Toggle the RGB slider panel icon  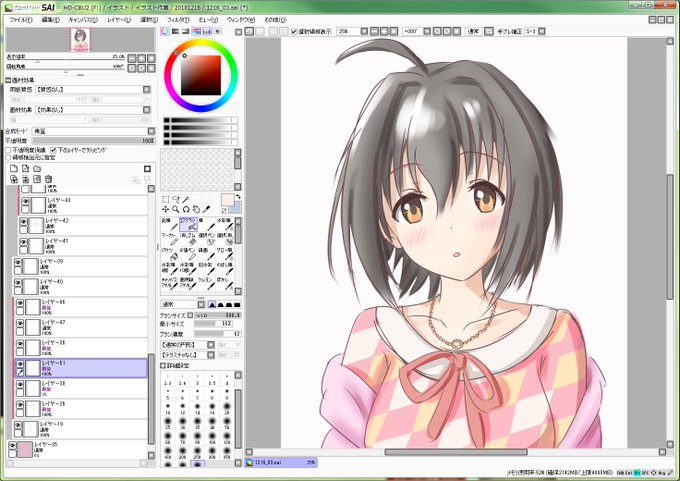175,31
